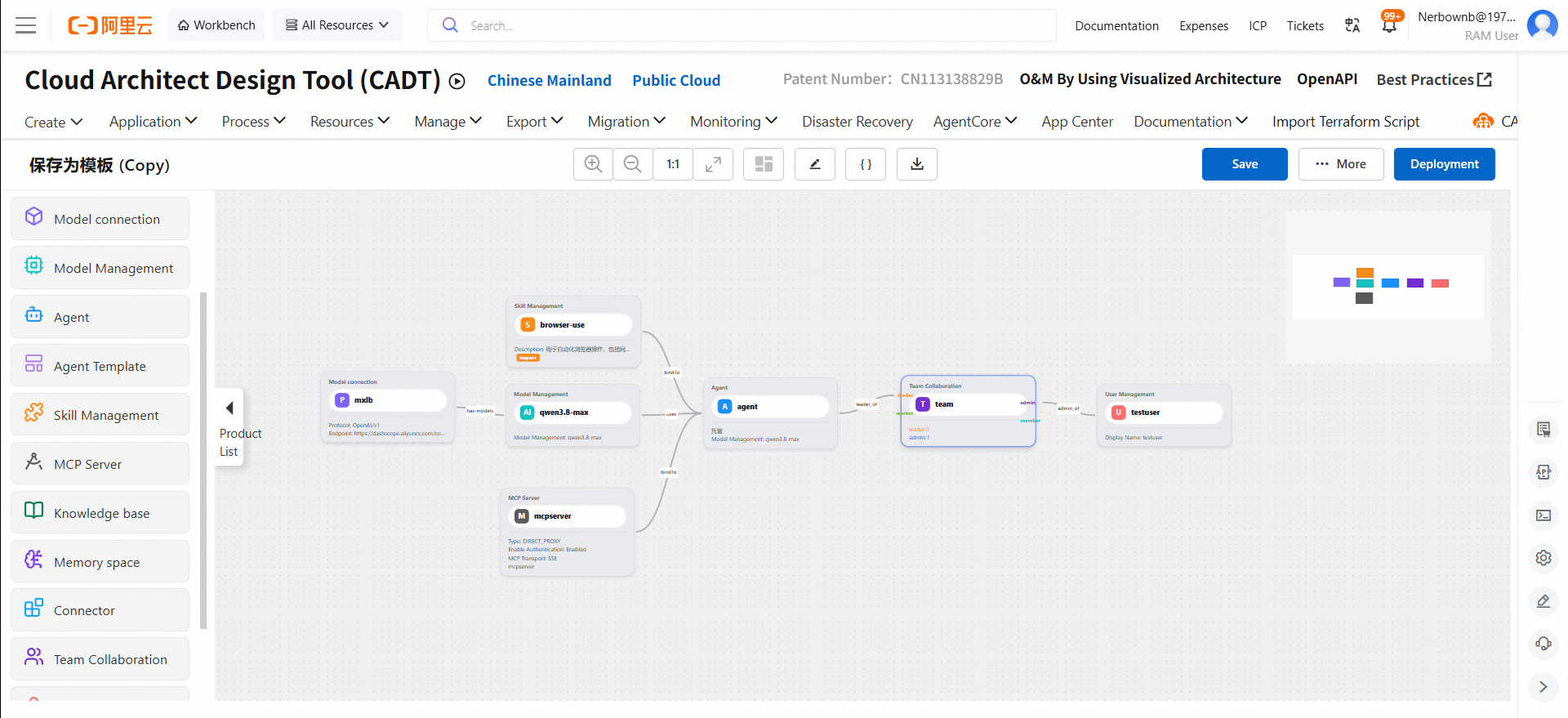This screenshot has width=1568, height=718.
Task: Click the product list vertical scrollbar
Action: [x=203, y=461]
